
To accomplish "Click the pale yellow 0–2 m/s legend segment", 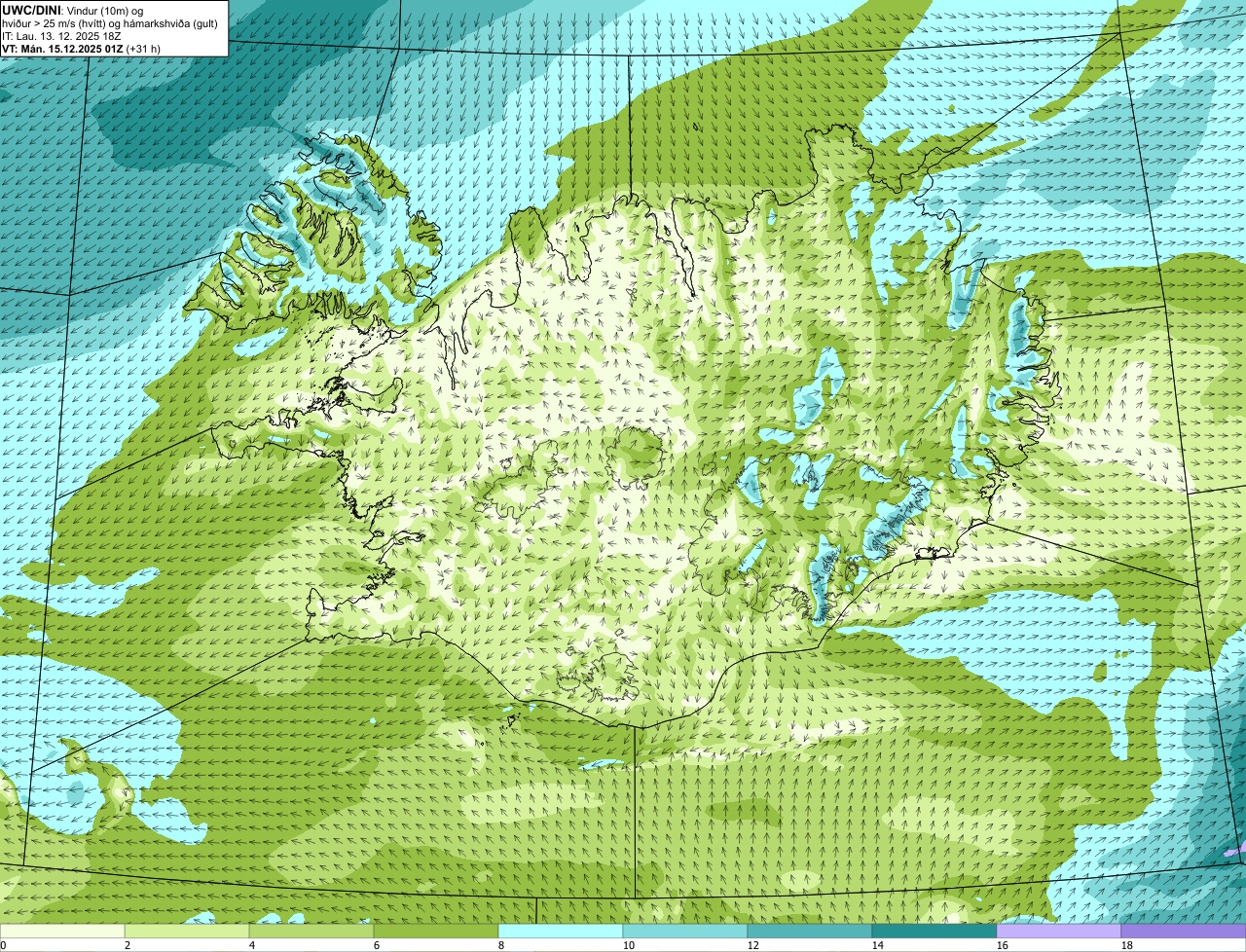I will pos(62,932).
